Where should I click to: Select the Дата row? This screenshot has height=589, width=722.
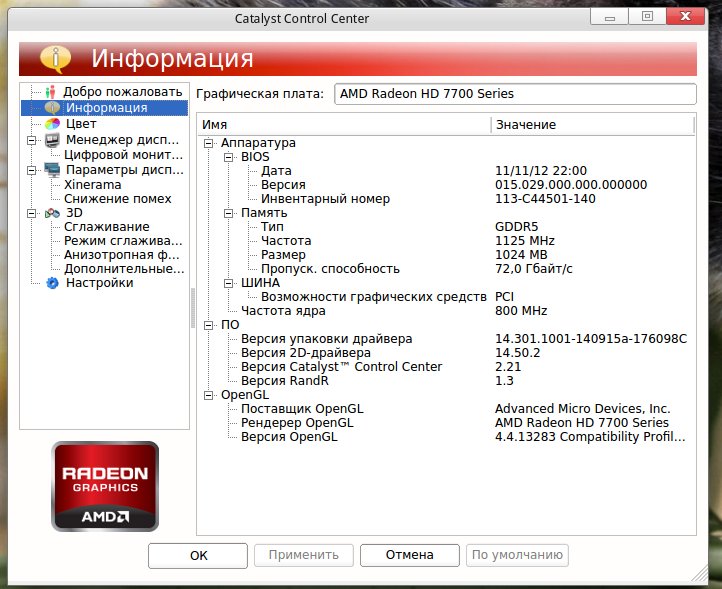pyautogui.click(x=446, y=171)
